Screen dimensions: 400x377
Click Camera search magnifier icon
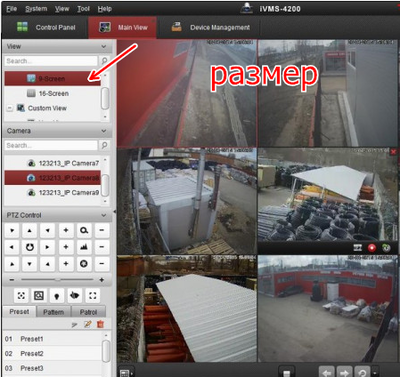coord(104,145)
